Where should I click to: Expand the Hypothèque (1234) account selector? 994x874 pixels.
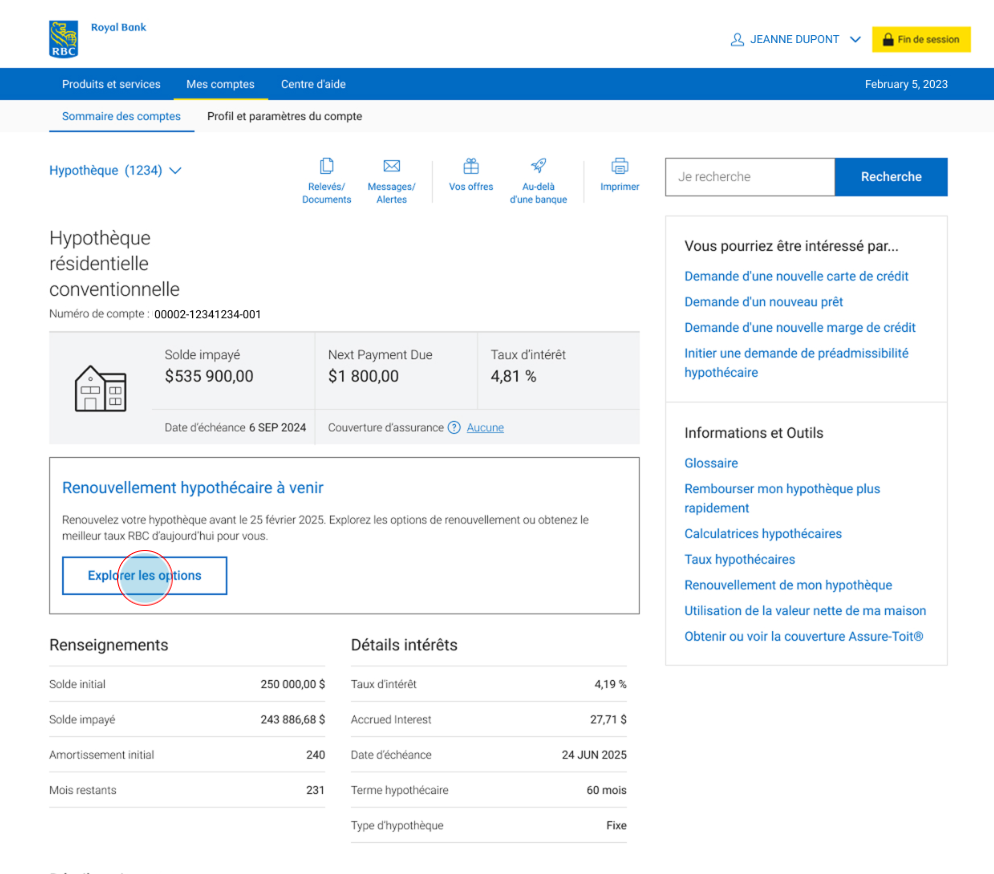click(115, 170)
